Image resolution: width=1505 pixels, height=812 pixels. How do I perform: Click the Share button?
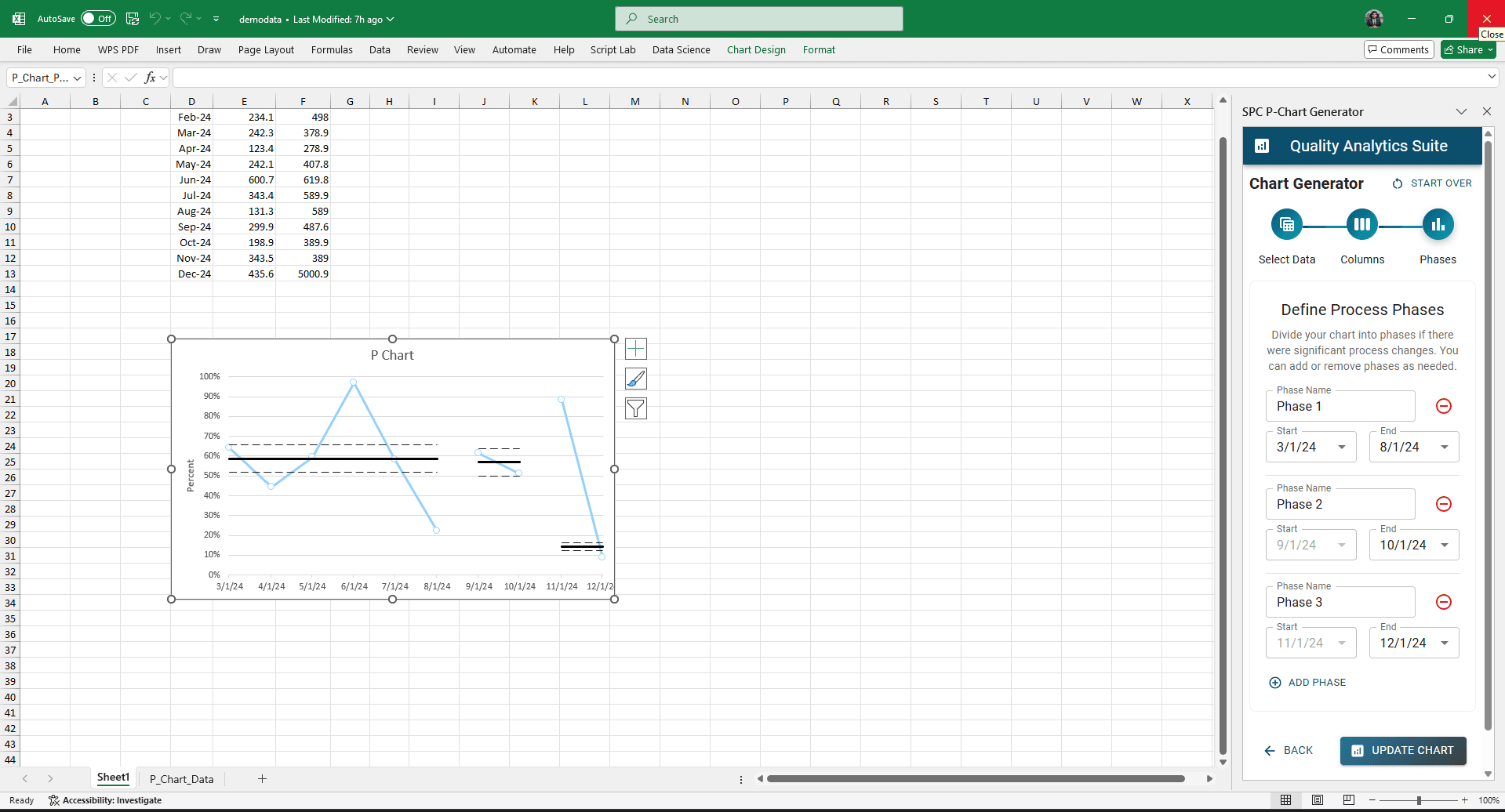pos(1468,49)
